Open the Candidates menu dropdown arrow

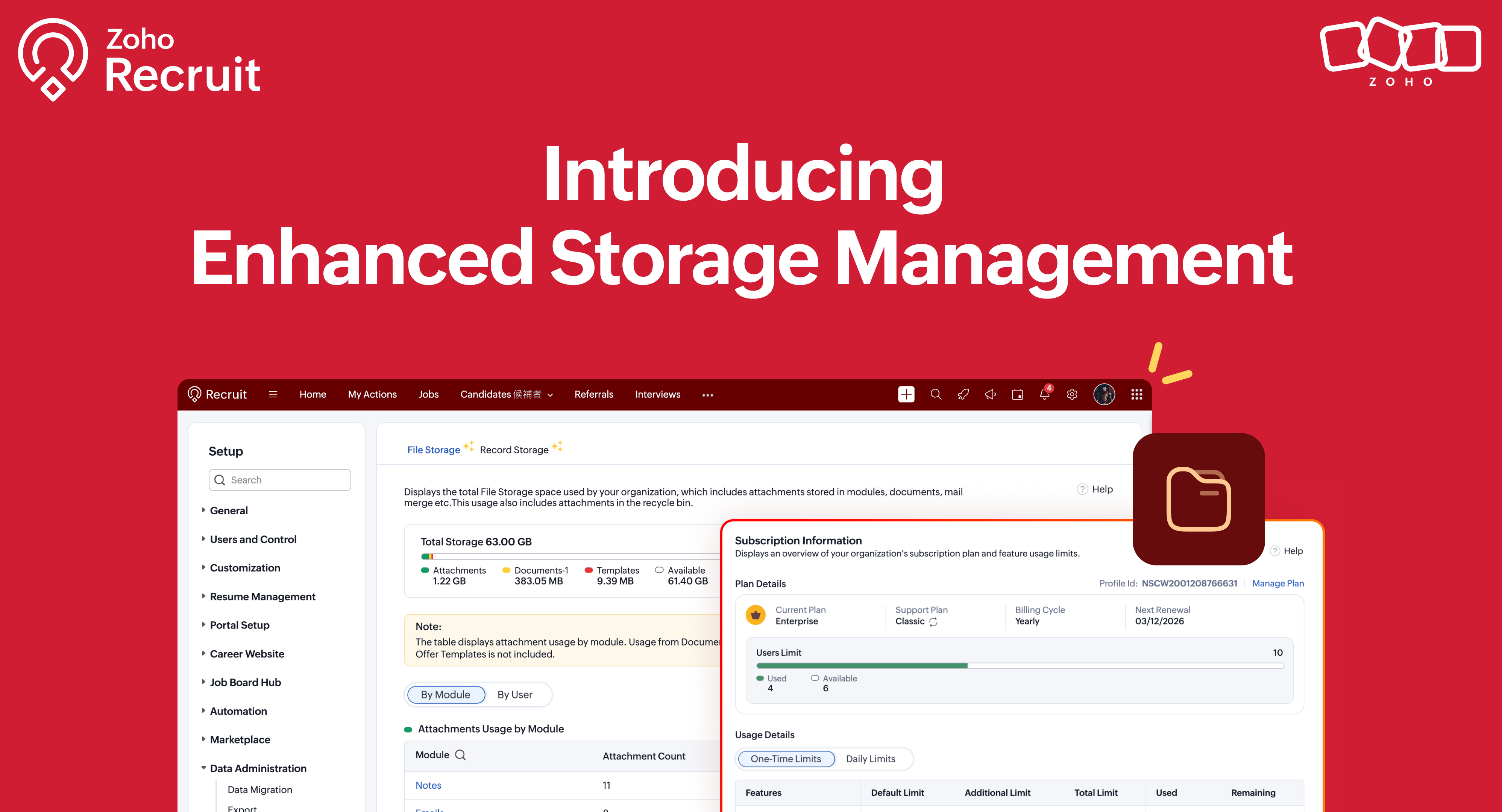pyautogui.click(x=550, y=395)
